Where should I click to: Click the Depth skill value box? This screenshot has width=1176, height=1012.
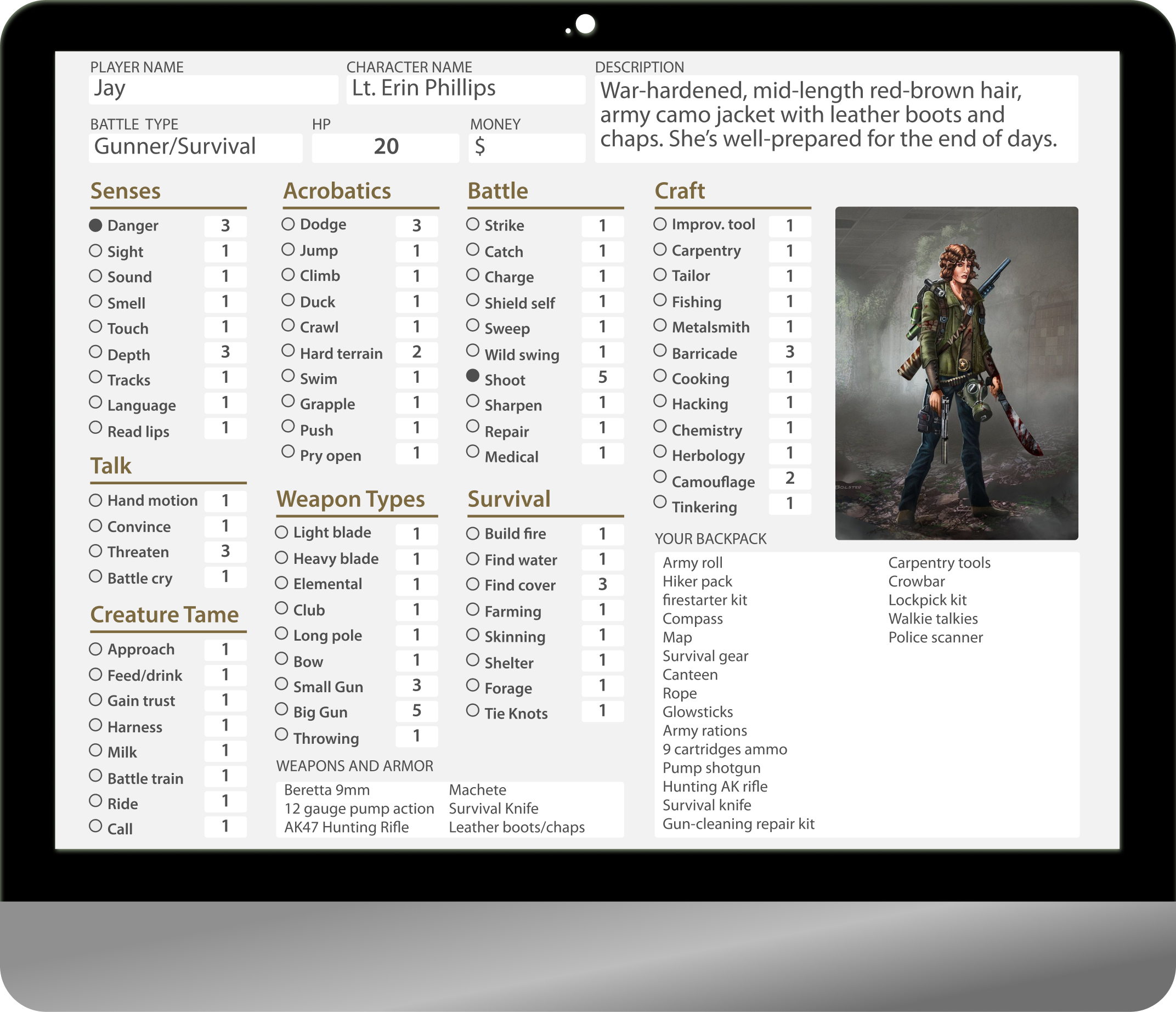pyautogui.click(x=225, y=353)
